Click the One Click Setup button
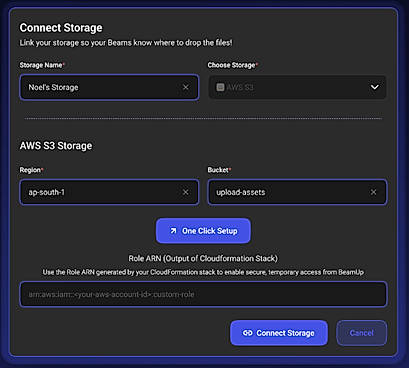This screenshot has width=409, height=368. pos(203,231)
